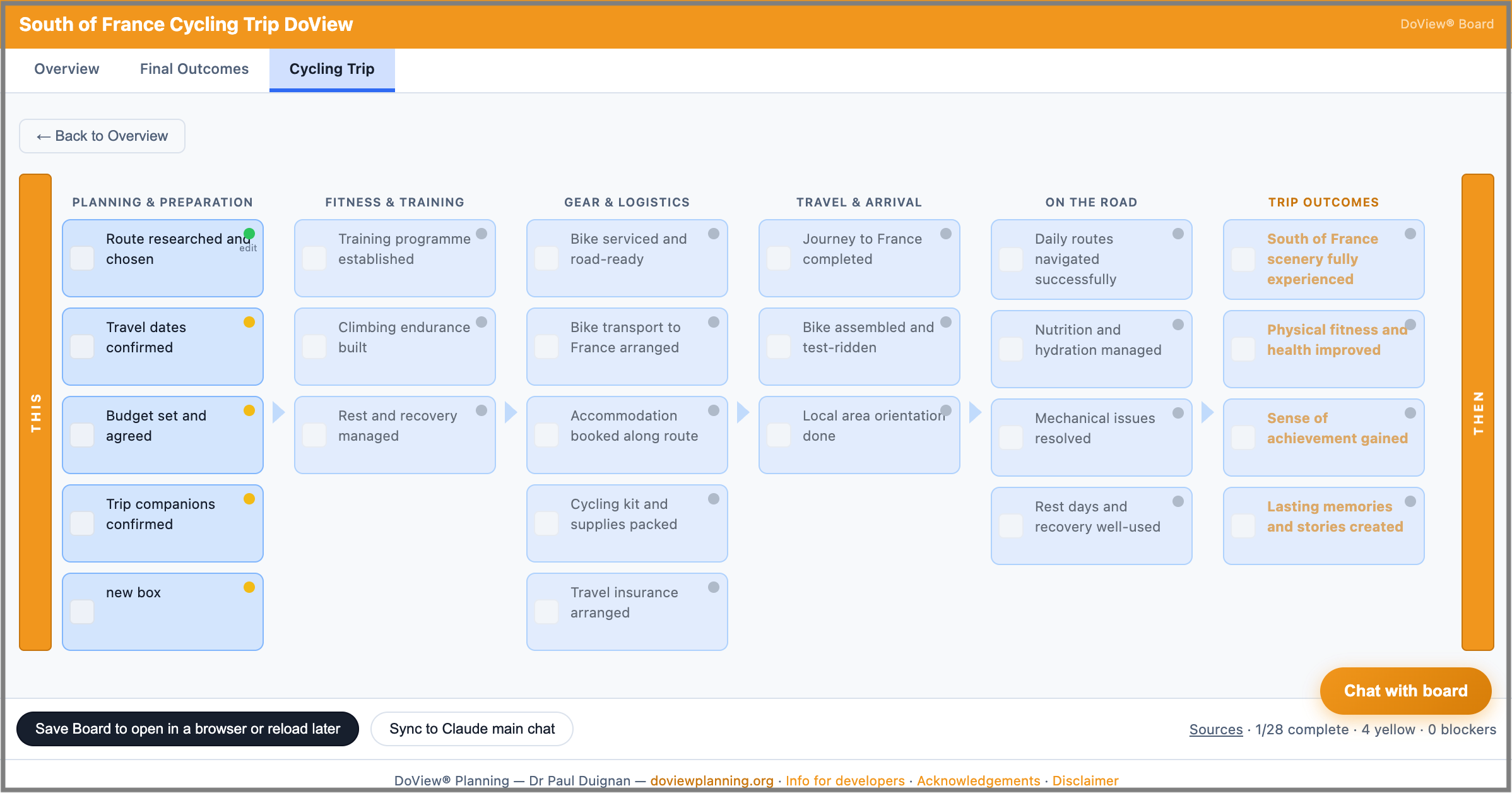Image resolution: width=1512 pixels, height=793 pixels.
Task: Click grey status dot on Bike serviced card
Action: [714, 234]
